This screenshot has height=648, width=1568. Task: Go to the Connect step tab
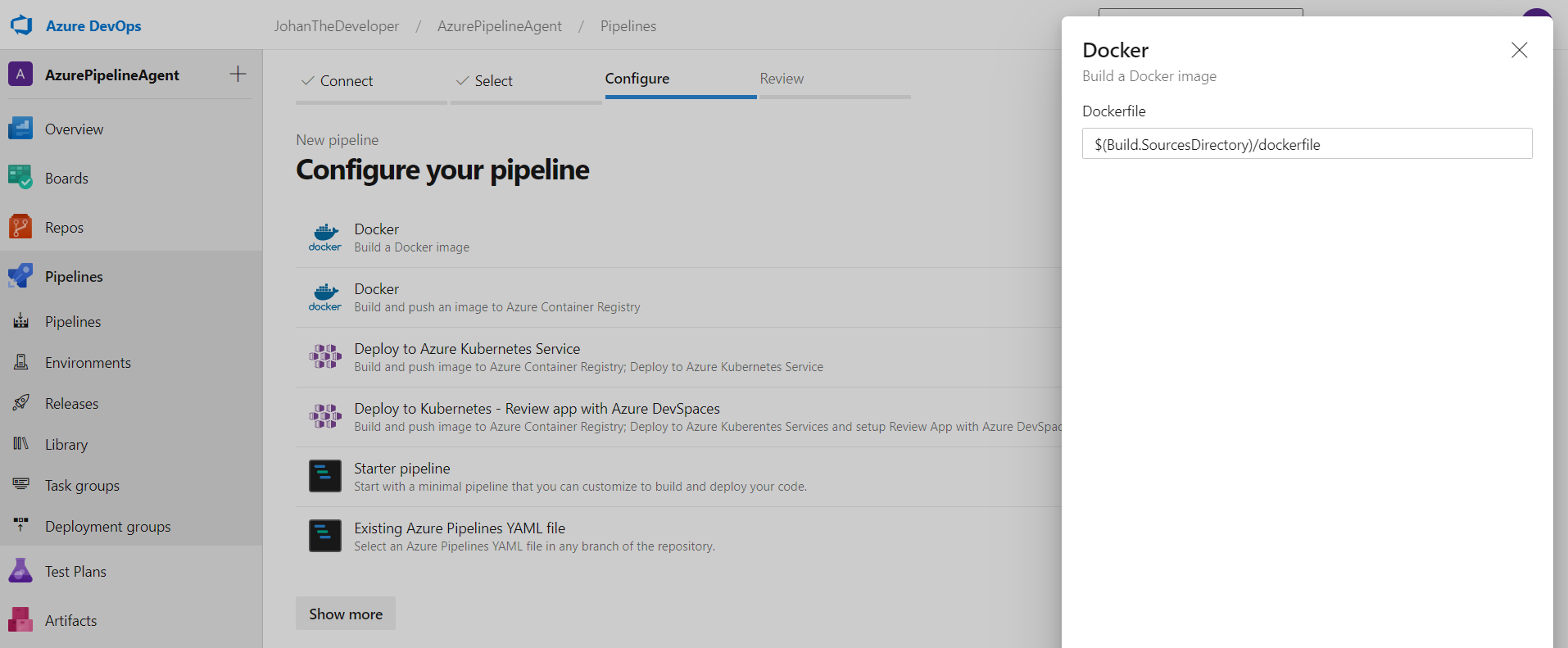(371, 81)
